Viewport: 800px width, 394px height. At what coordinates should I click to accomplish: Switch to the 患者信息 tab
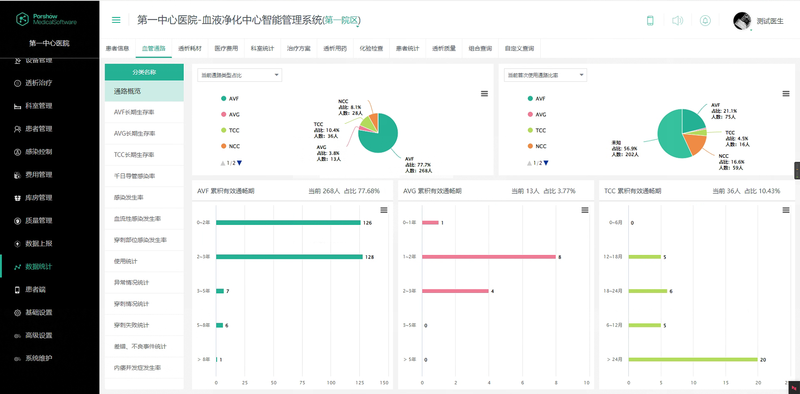click(117, 48)
